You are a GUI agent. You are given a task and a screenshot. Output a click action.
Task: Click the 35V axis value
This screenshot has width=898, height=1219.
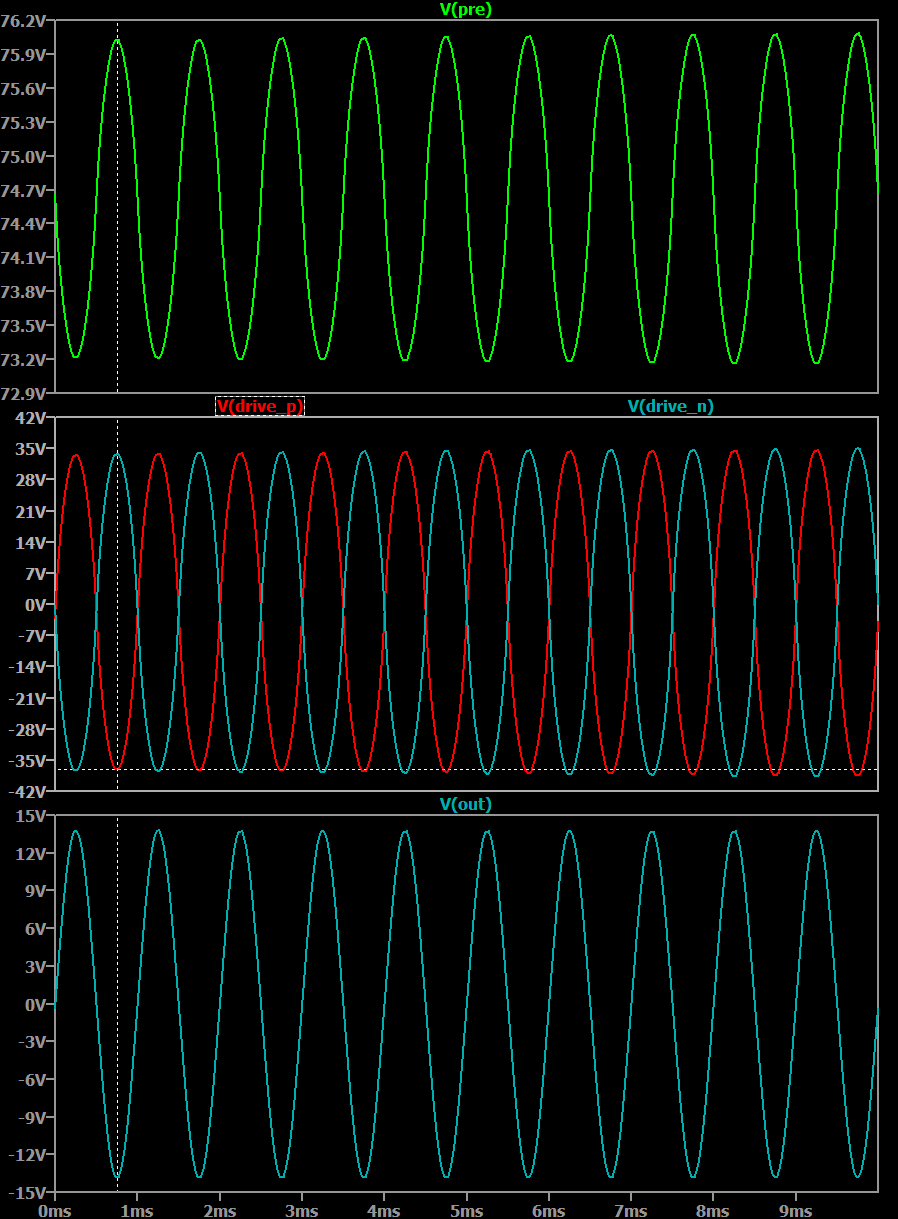(x=31, y=449)
